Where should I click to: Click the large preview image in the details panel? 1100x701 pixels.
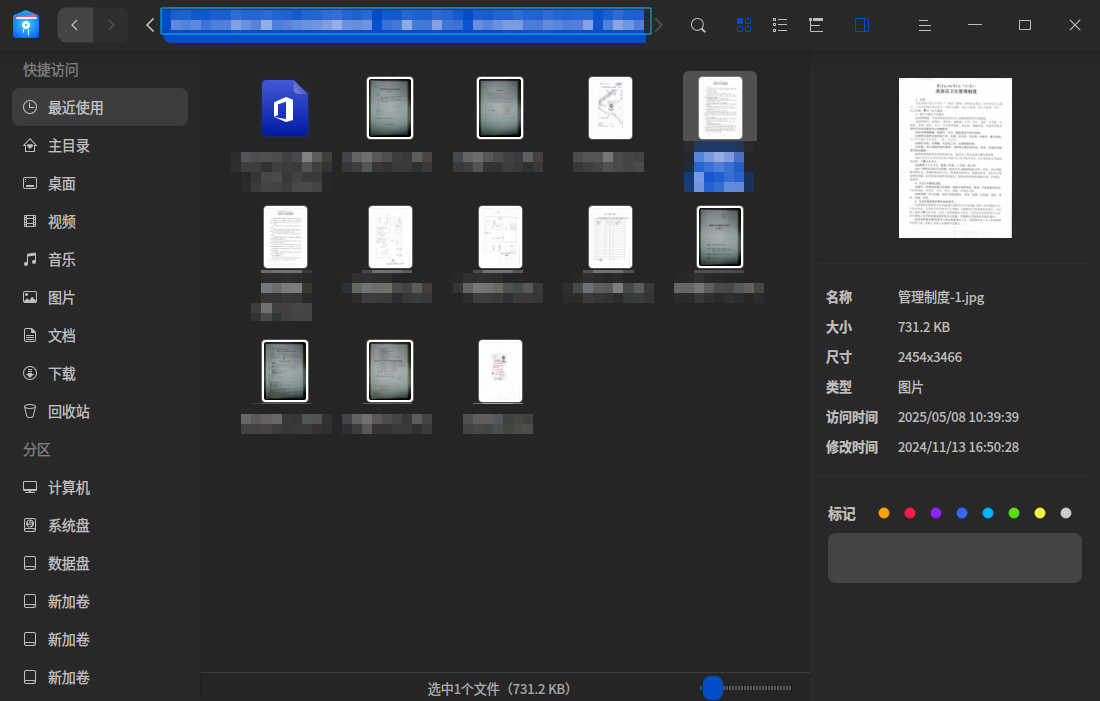click(955, 158)
